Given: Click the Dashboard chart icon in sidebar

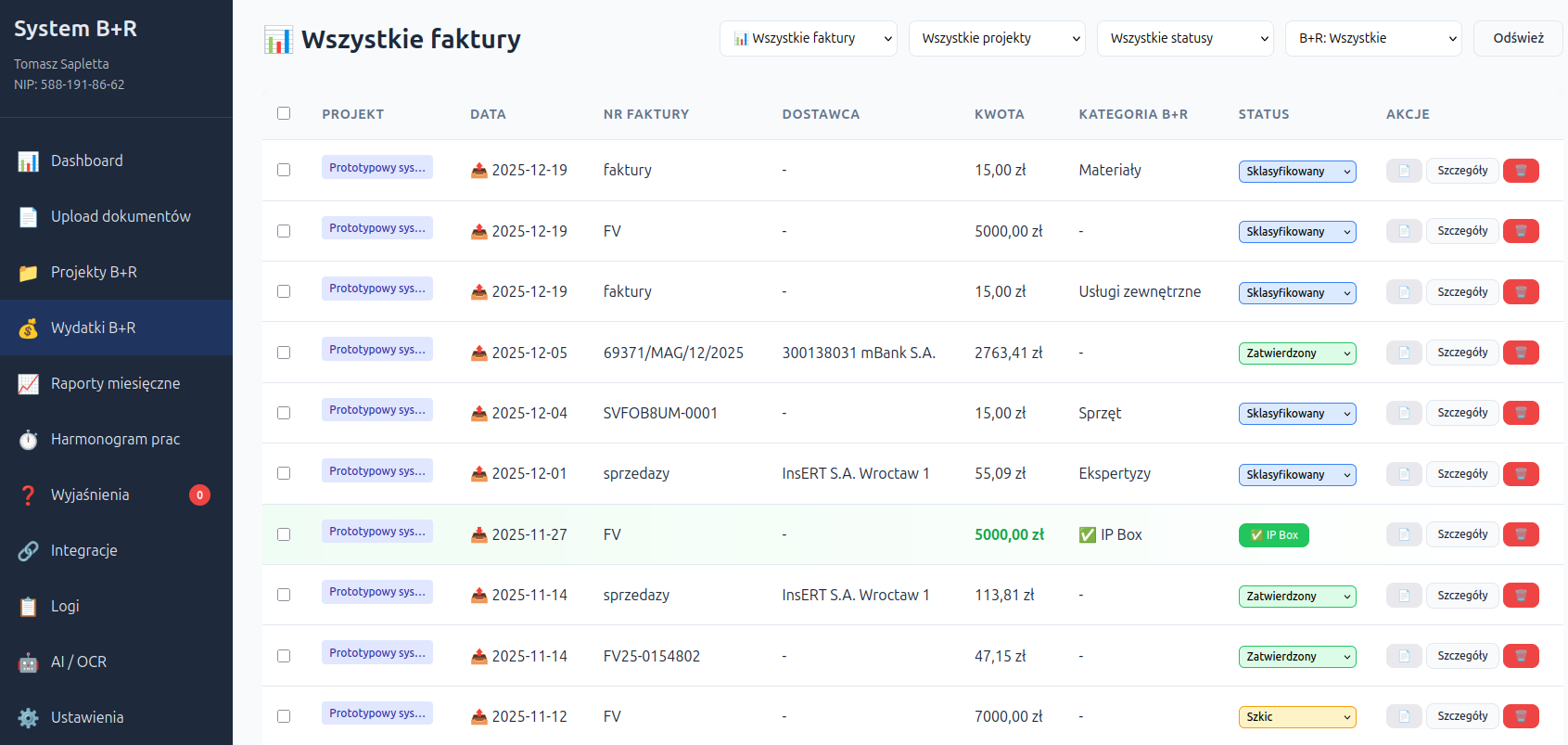Looking at the screenshot, I should (29, 161).
